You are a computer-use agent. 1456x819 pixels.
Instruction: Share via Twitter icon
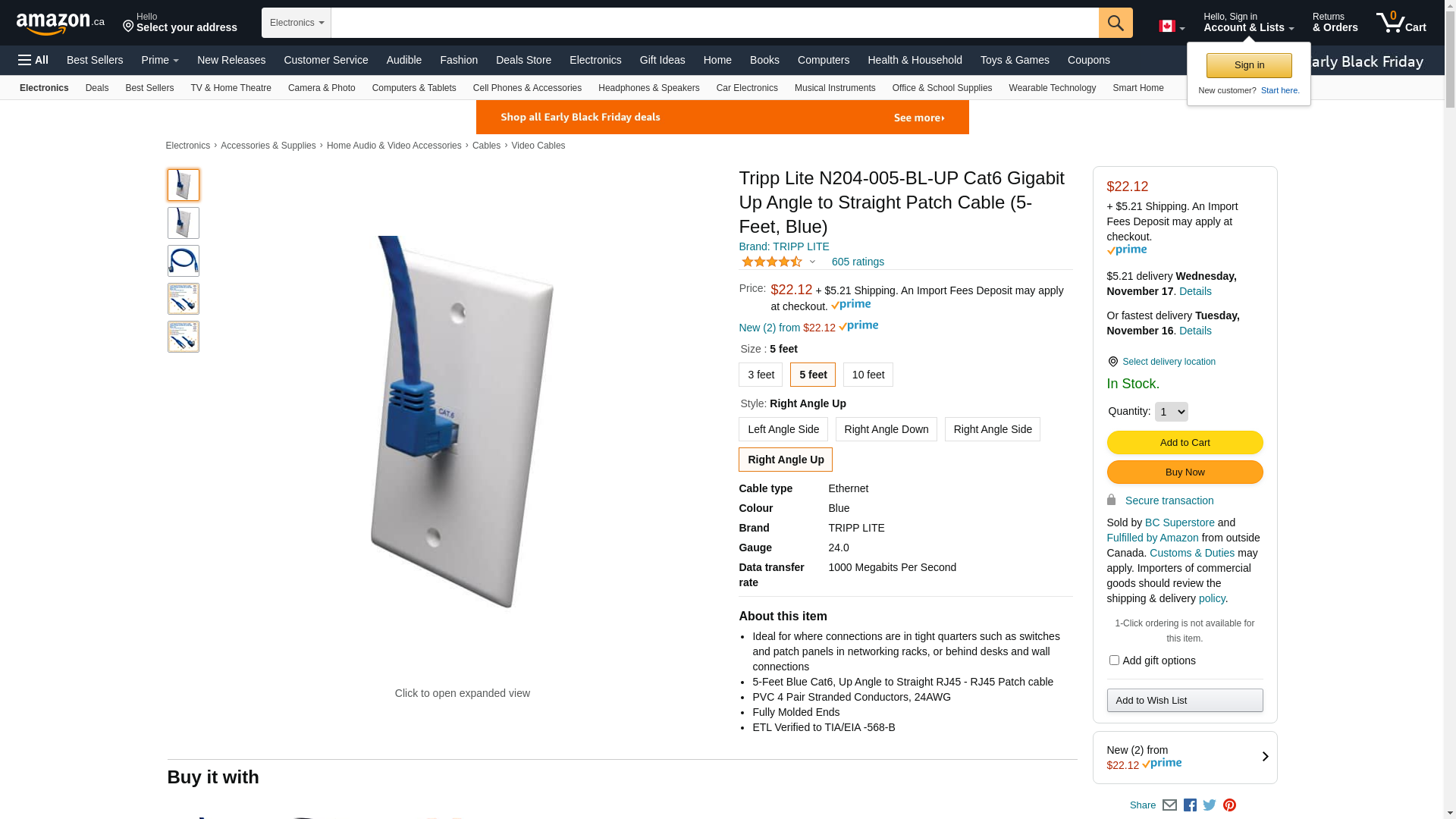point(1210,805)
